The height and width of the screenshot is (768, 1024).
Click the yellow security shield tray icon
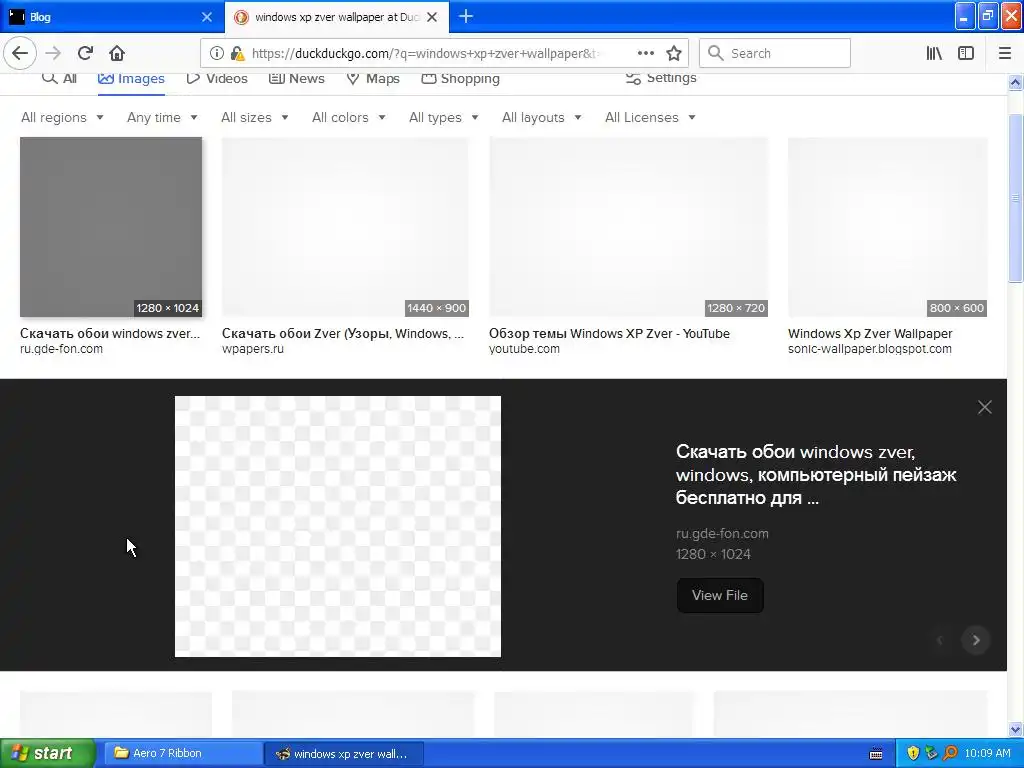pyautogui.click(x=913, y=753)
